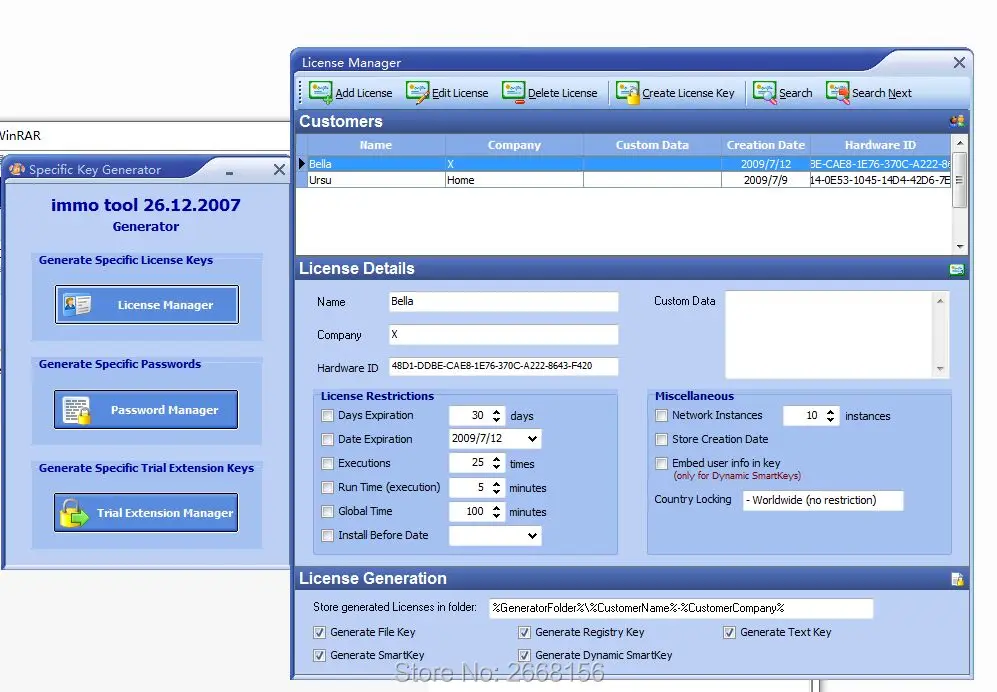Check Install Before Date option
The width and height of the screenshot is (997, 692).
pos(327,536)
